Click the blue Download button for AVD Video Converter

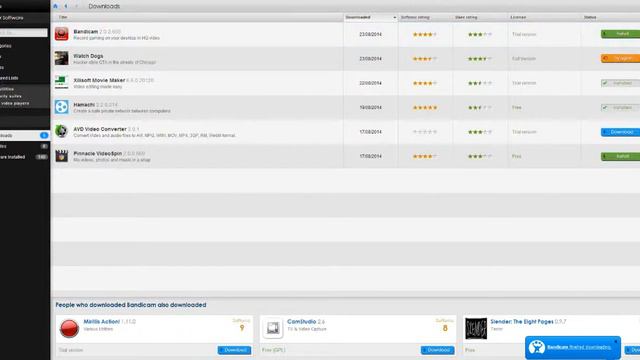[620, 132]
